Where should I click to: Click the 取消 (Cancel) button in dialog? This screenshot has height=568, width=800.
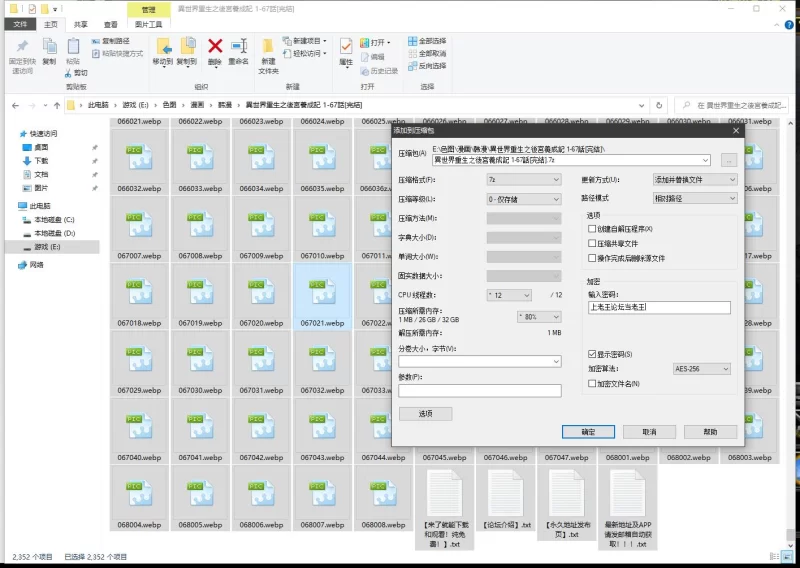coord(649,432)
